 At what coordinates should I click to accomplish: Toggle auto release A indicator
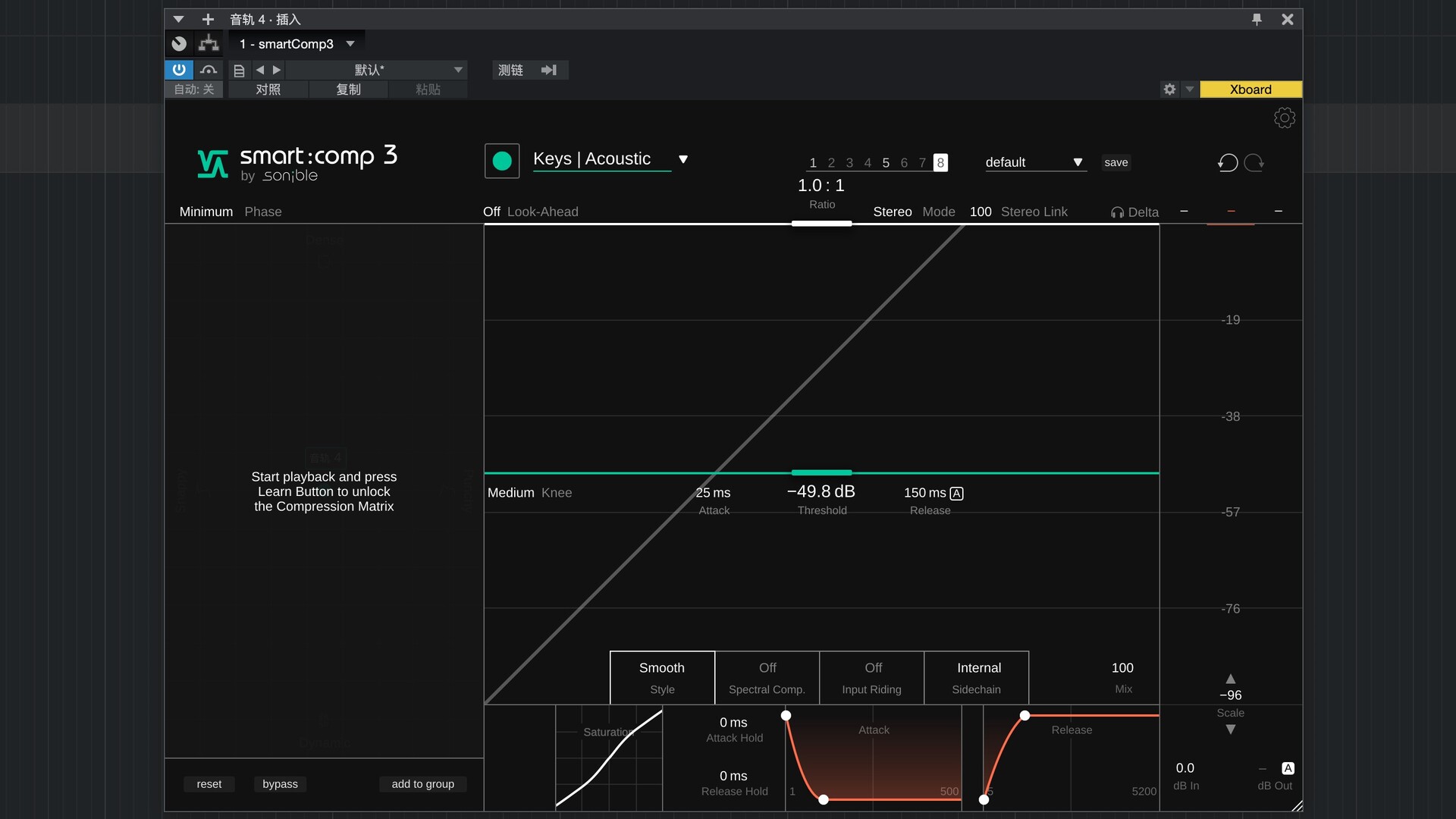click(956, 494)
